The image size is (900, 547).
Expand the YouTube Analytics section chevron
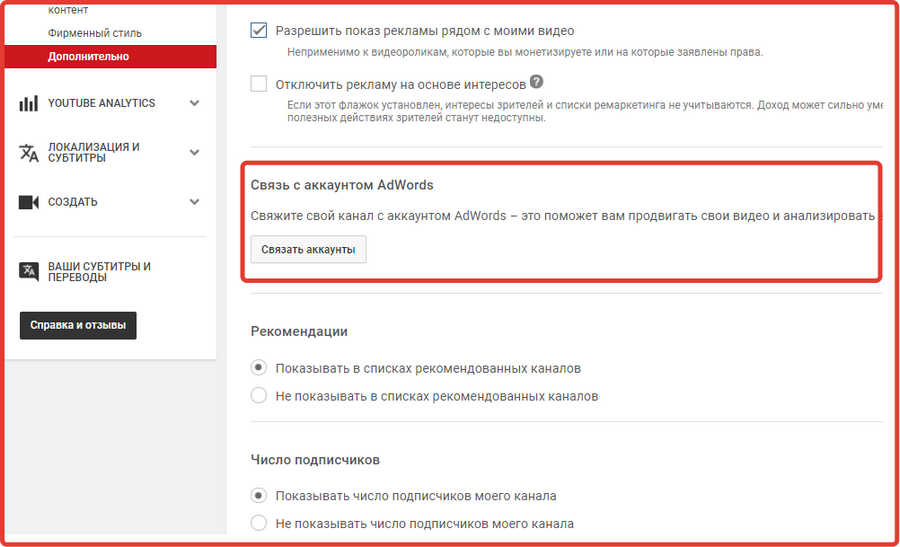195,103
